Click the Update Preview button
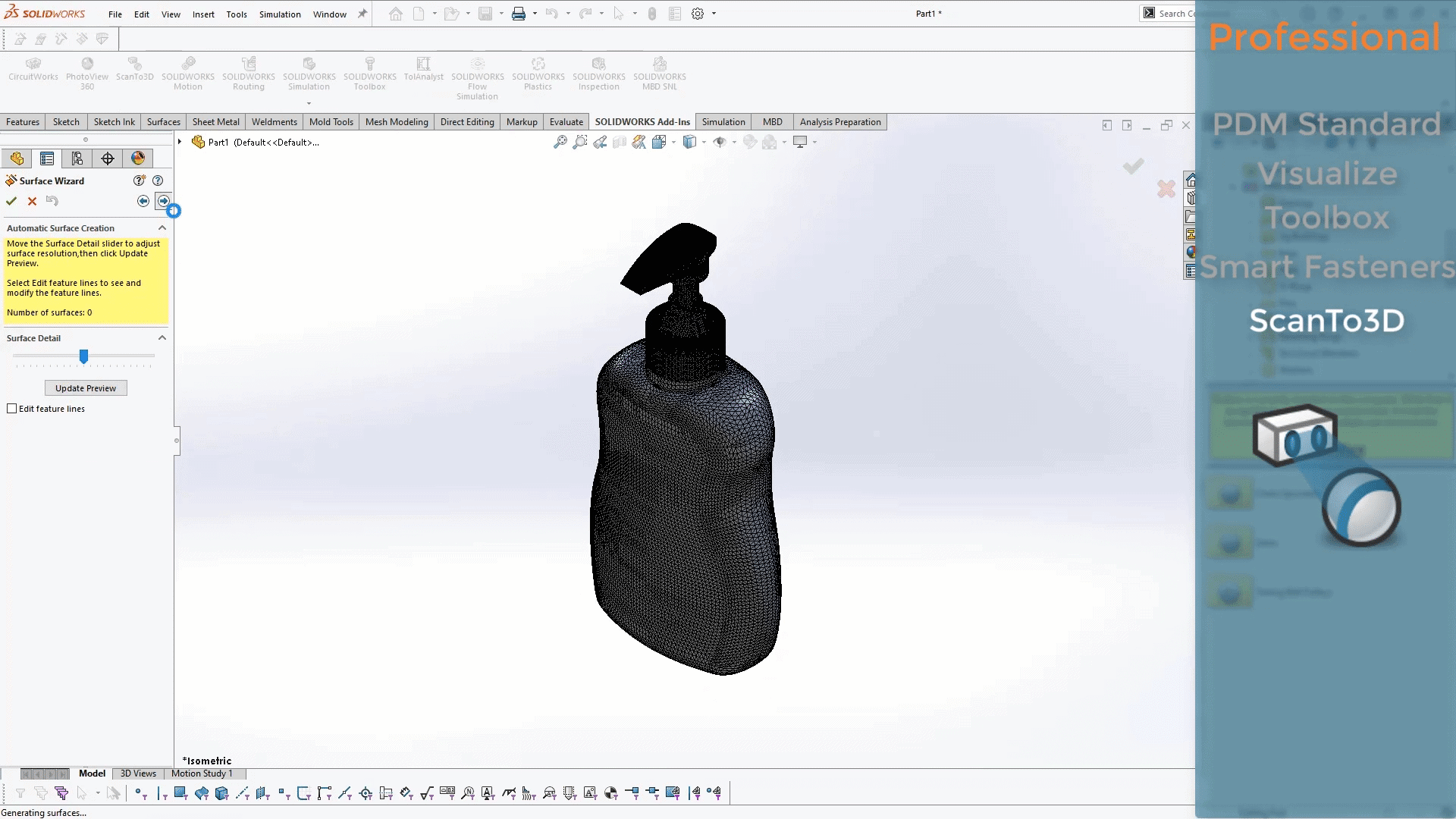The width and height of the screenshot is (1456, 819). [x=86, y=388]
